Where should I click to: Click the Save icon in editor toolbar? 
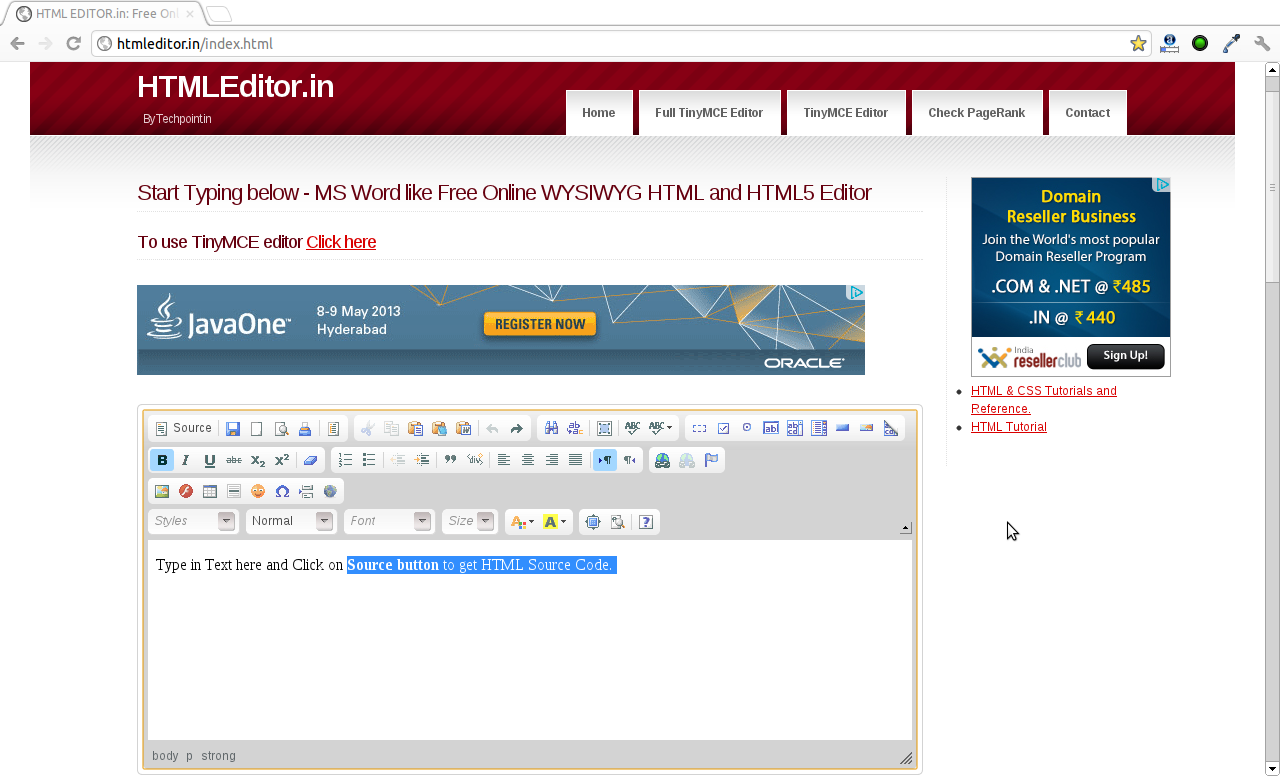[x=233, y=429]
